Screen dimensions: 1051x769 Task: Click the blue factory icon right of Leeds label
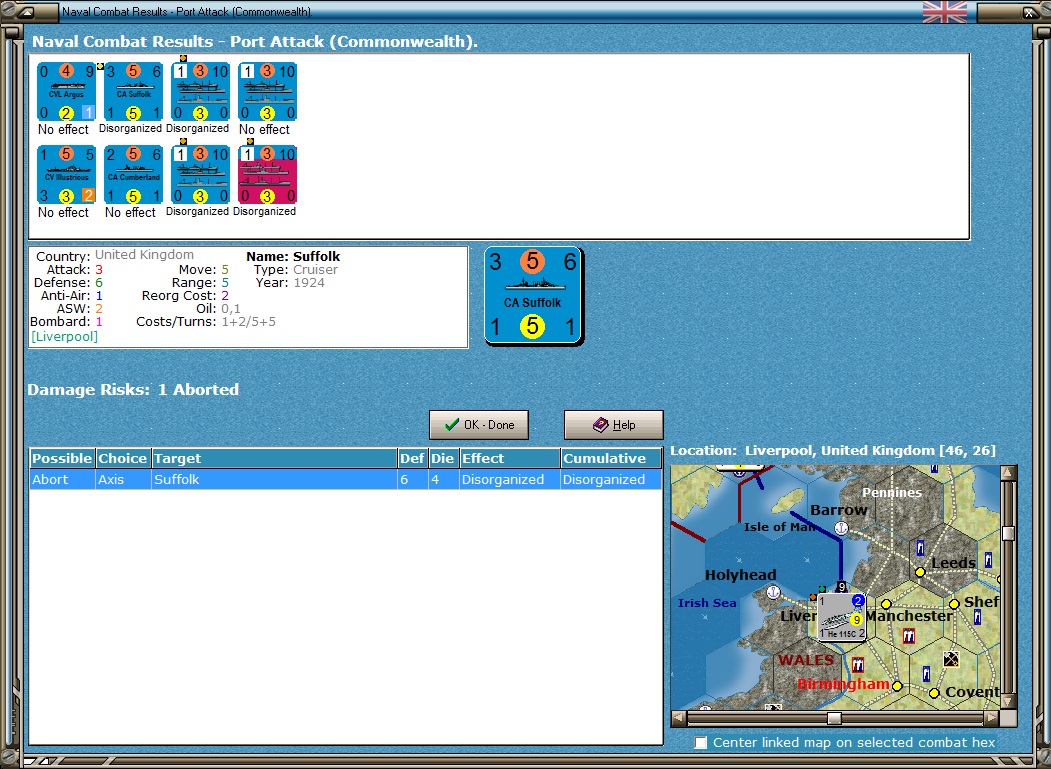(x=988, y=560)
